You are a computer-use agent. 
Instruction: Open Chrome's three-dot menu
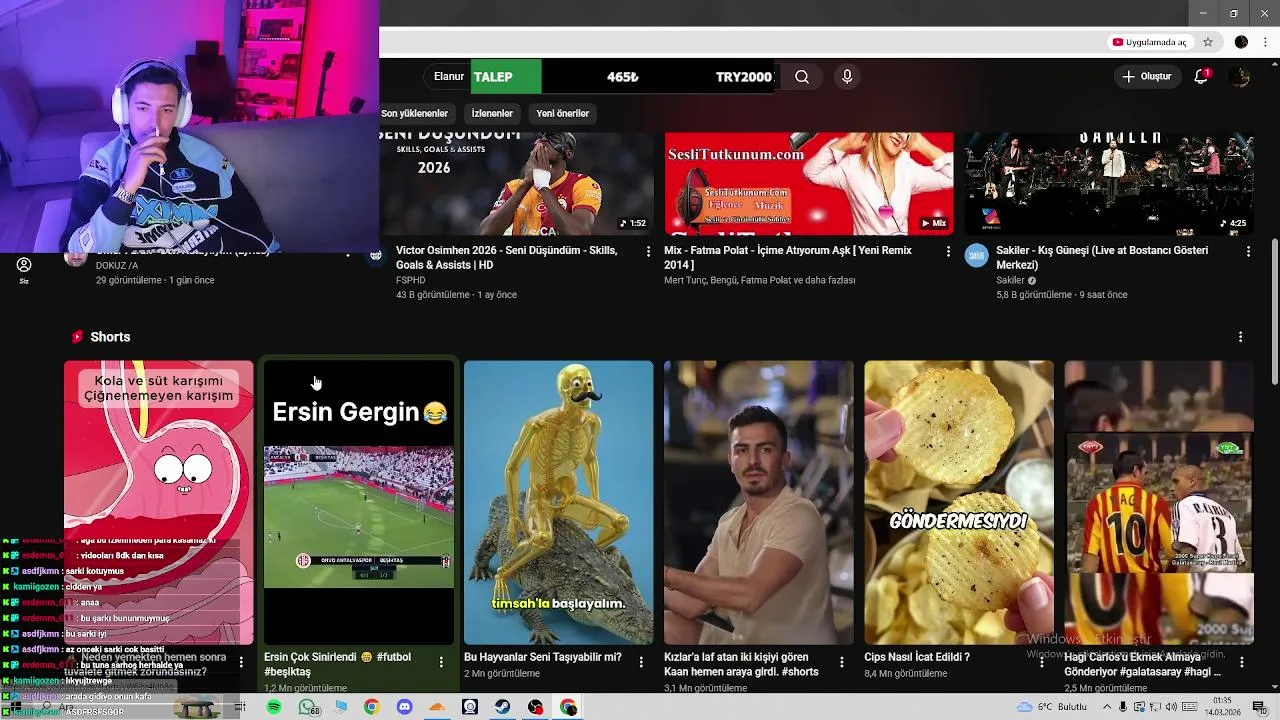point(1265,42)
